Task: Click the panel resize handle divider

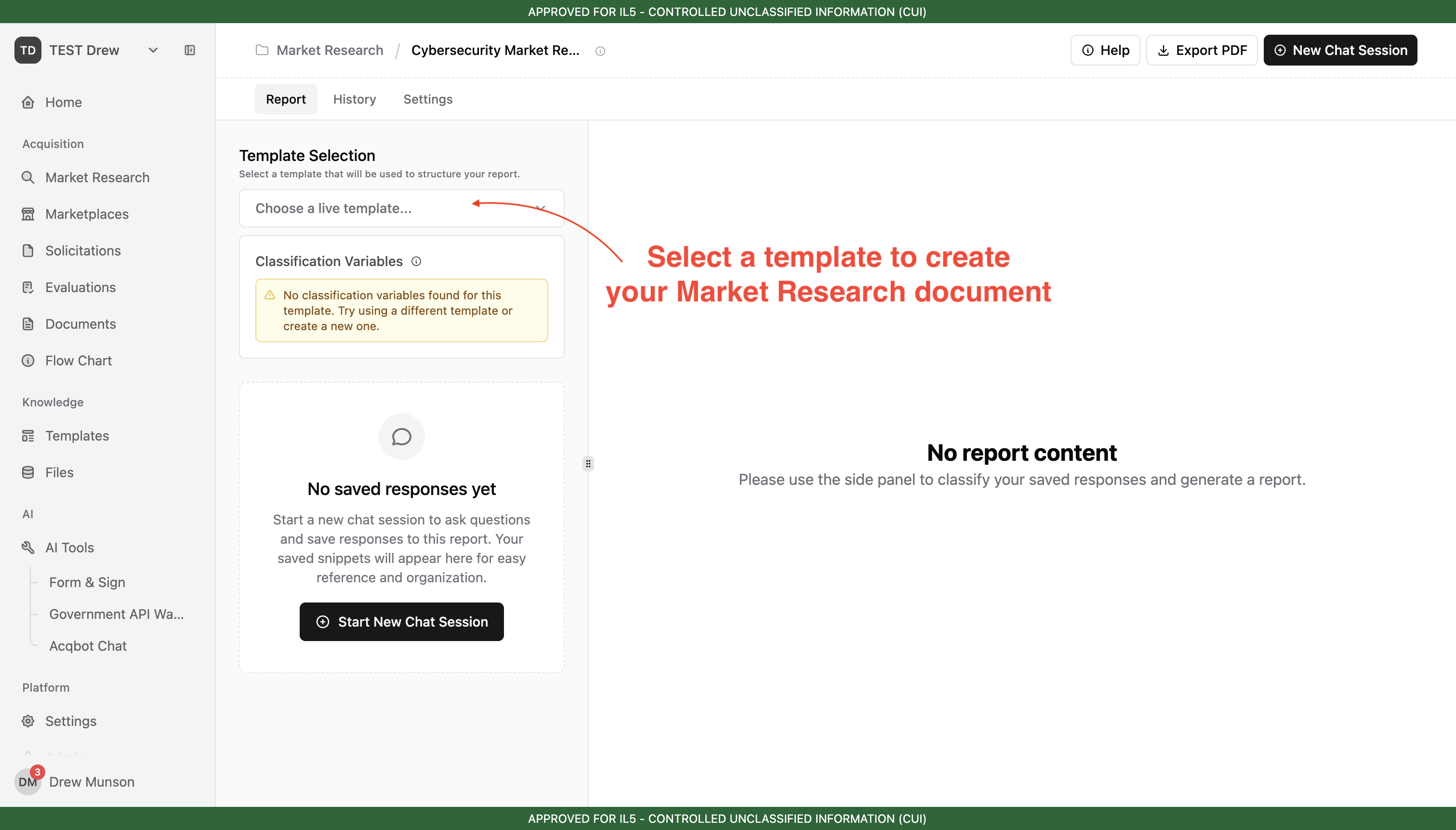Action: (588, 464)
